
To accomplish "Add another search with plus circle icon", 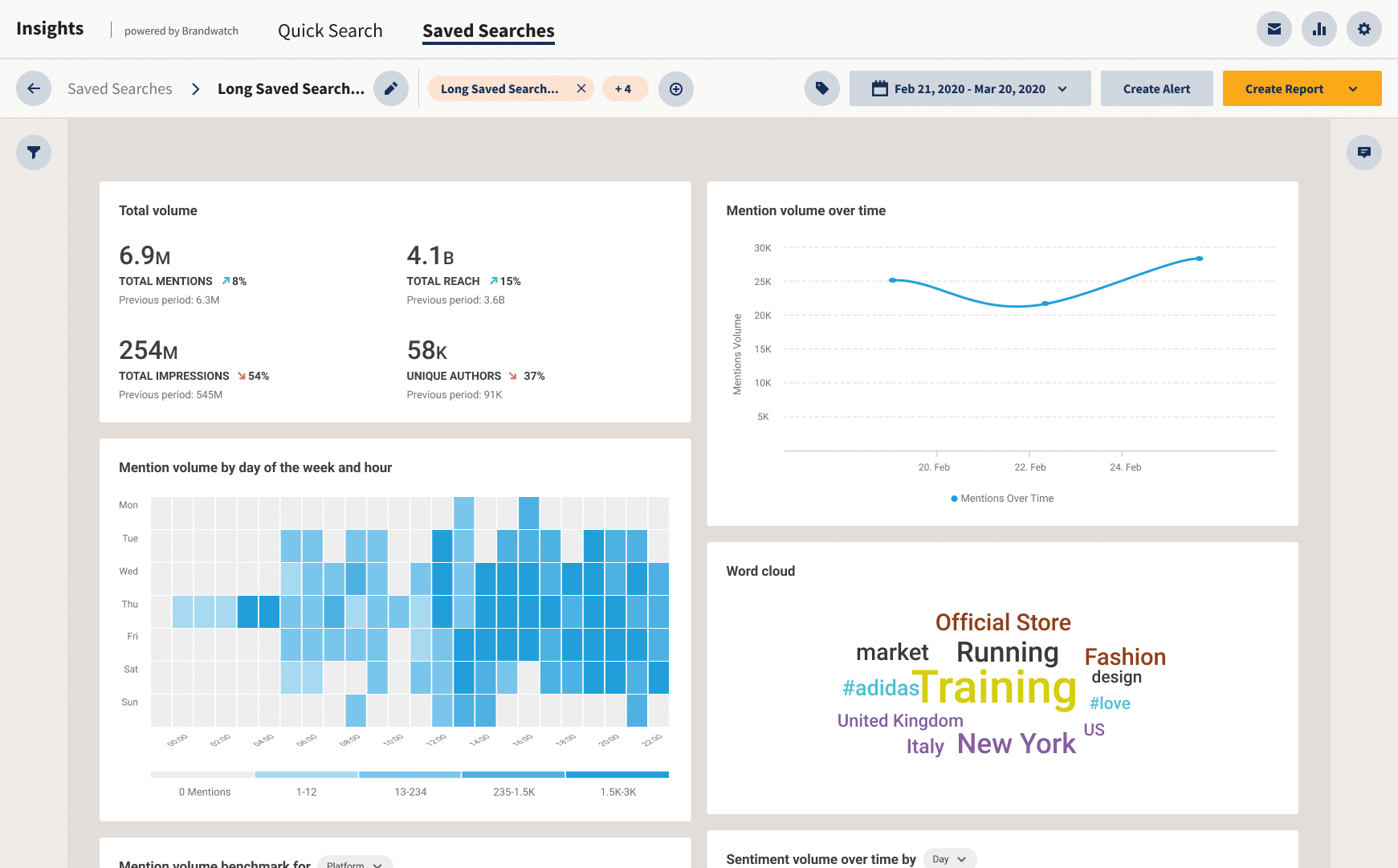I will tap(676, 89).
